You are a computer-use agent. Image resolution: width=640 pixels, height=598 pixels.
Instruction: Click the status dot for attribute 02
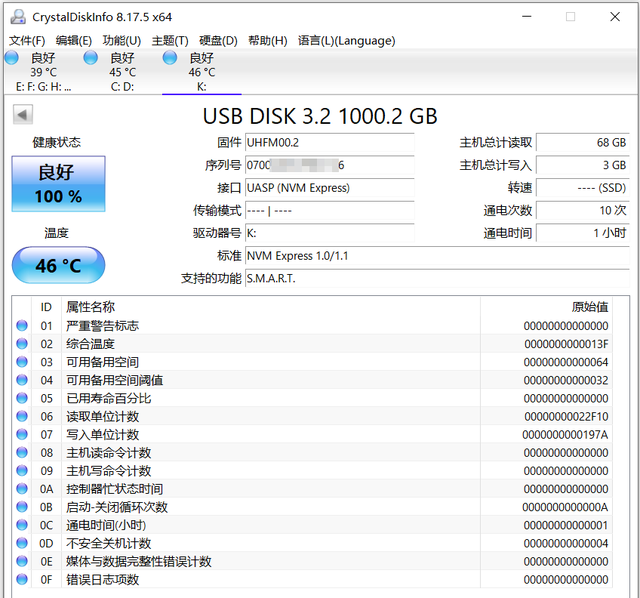(x=22, y=344)
